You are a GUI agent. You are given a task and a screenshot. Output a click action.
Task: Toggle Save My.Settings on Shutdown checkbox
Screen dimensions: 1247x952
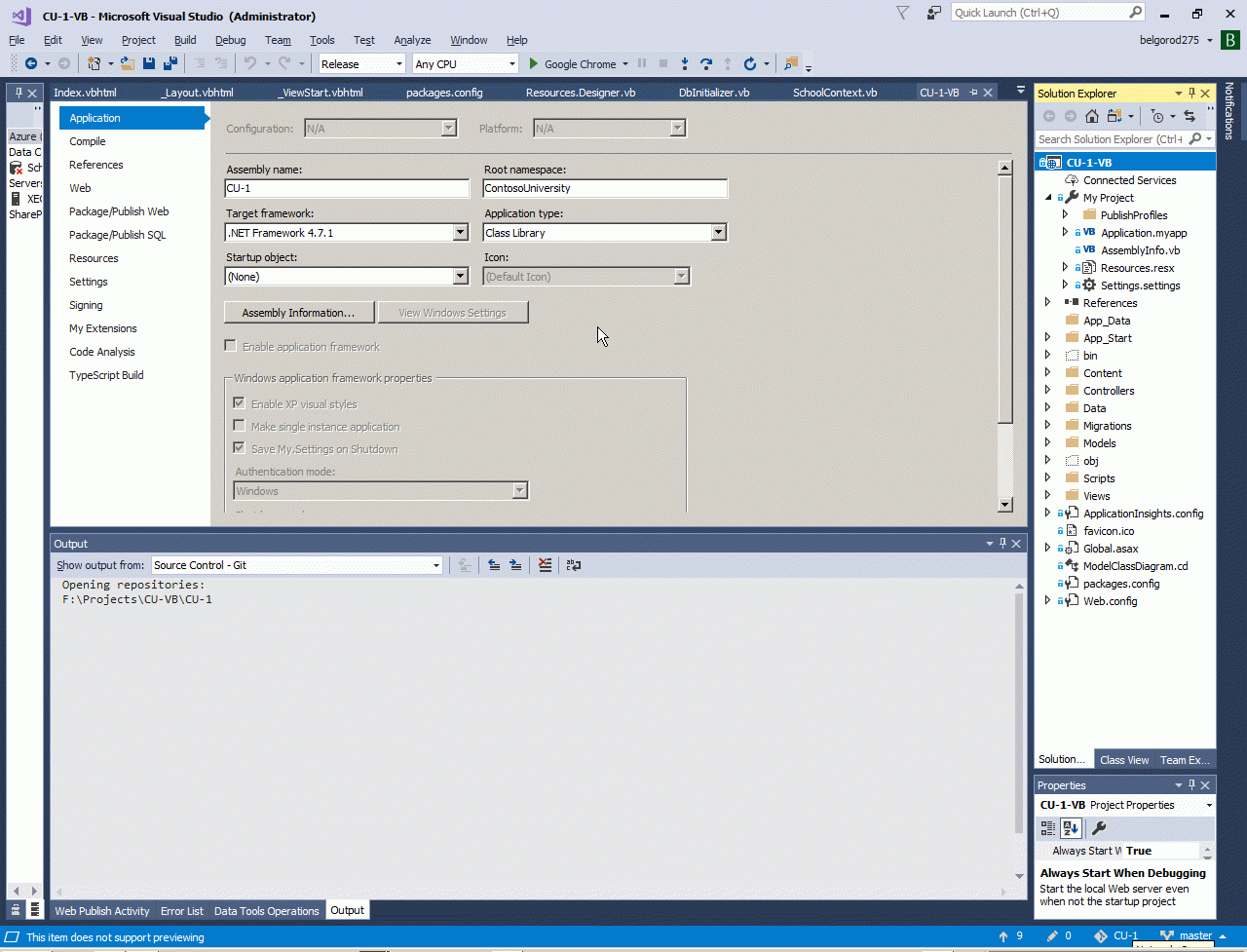coord(239,448)
